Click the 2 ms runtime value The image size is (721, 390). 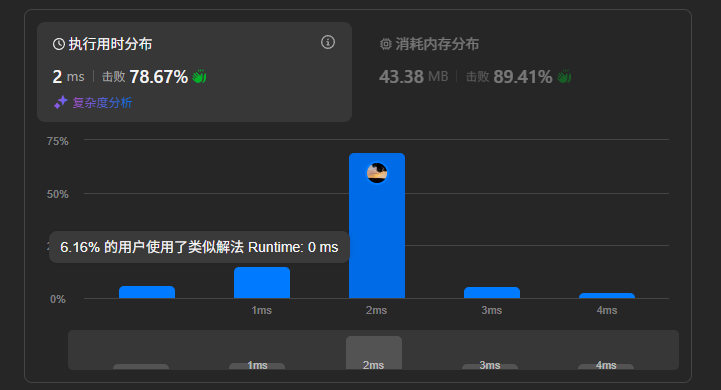[x=69, y=77]
